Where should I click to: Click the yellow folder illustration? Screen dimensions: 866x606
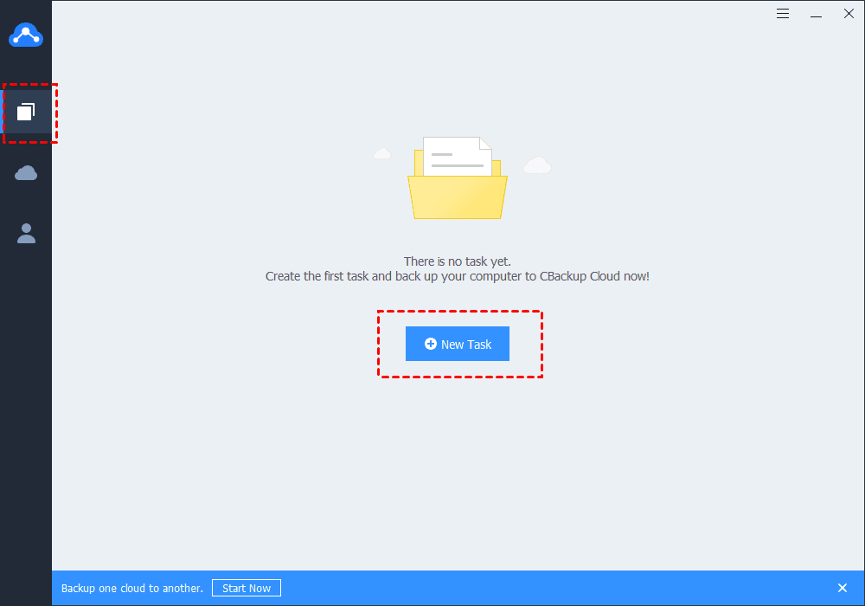457,198
